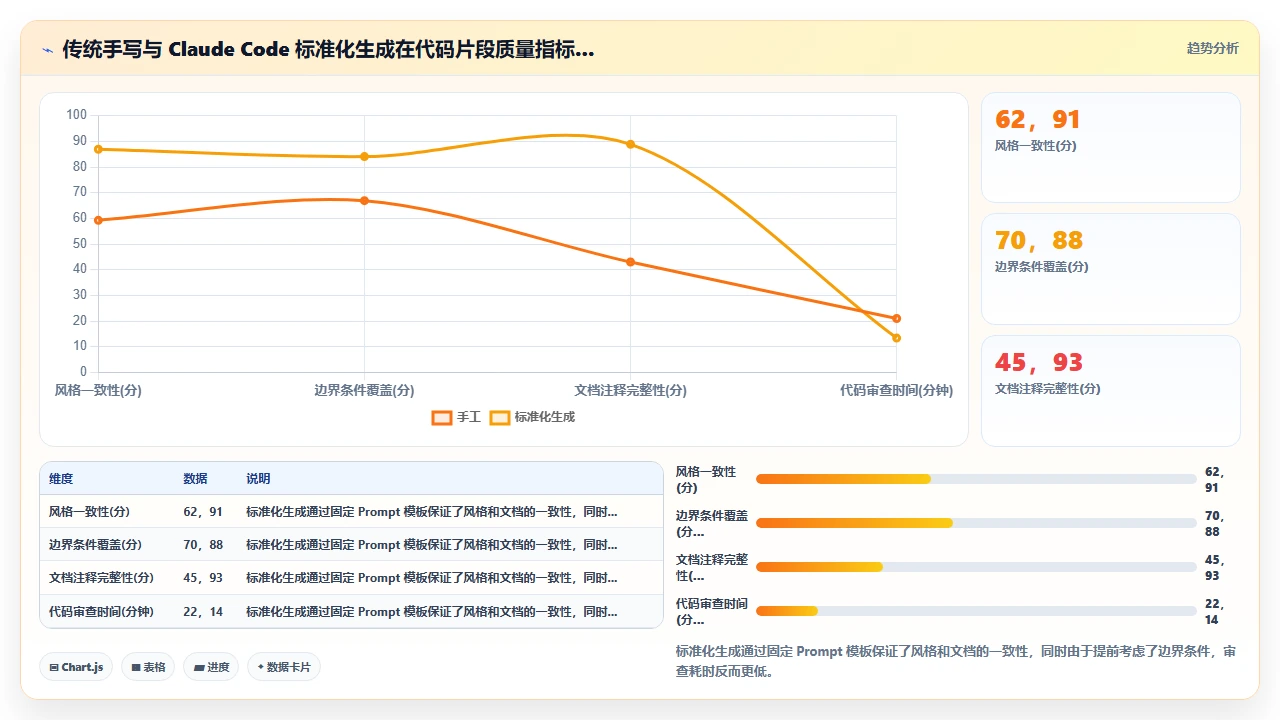Image resolution: width=1280 pixels, height=720 pixels.
Task: Click the table value 45，93
Action: coord(203,578)
